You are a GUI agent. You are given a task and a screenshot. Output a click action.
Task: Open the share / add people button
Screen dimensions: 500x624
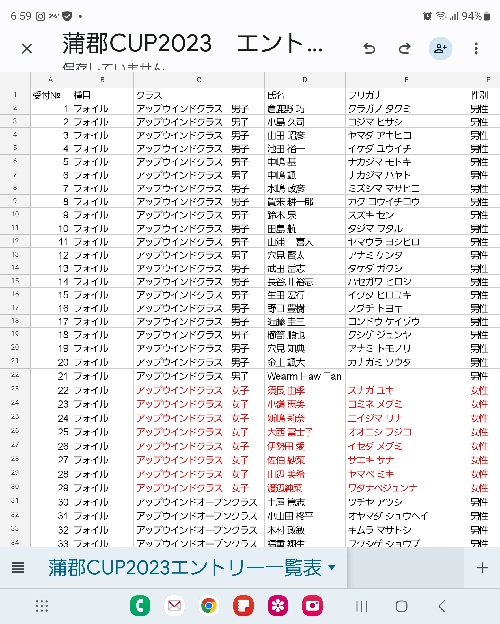click(x=440, y=49)
